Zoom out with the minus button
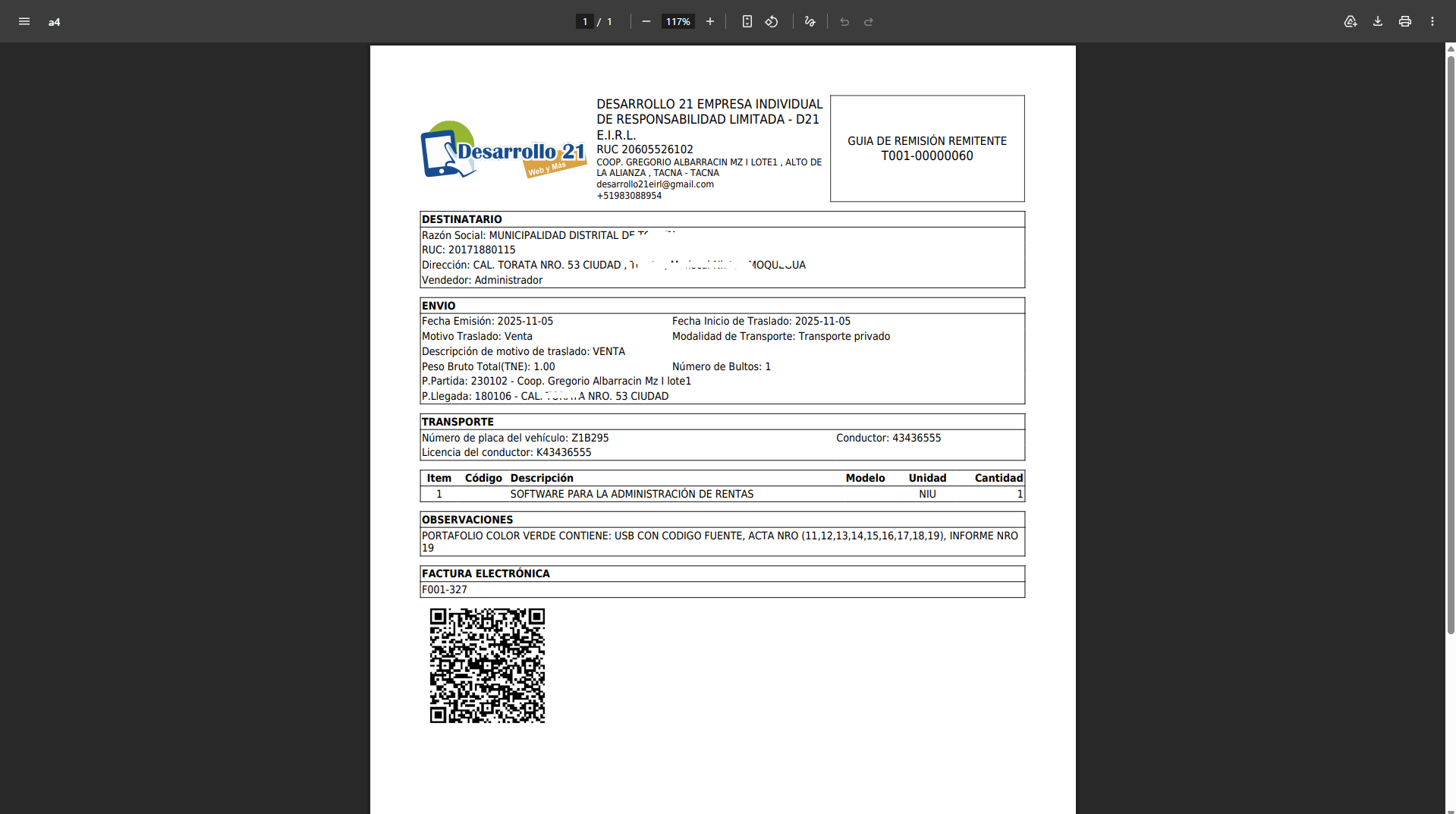 pyautogui.click(x=646, y=21)
